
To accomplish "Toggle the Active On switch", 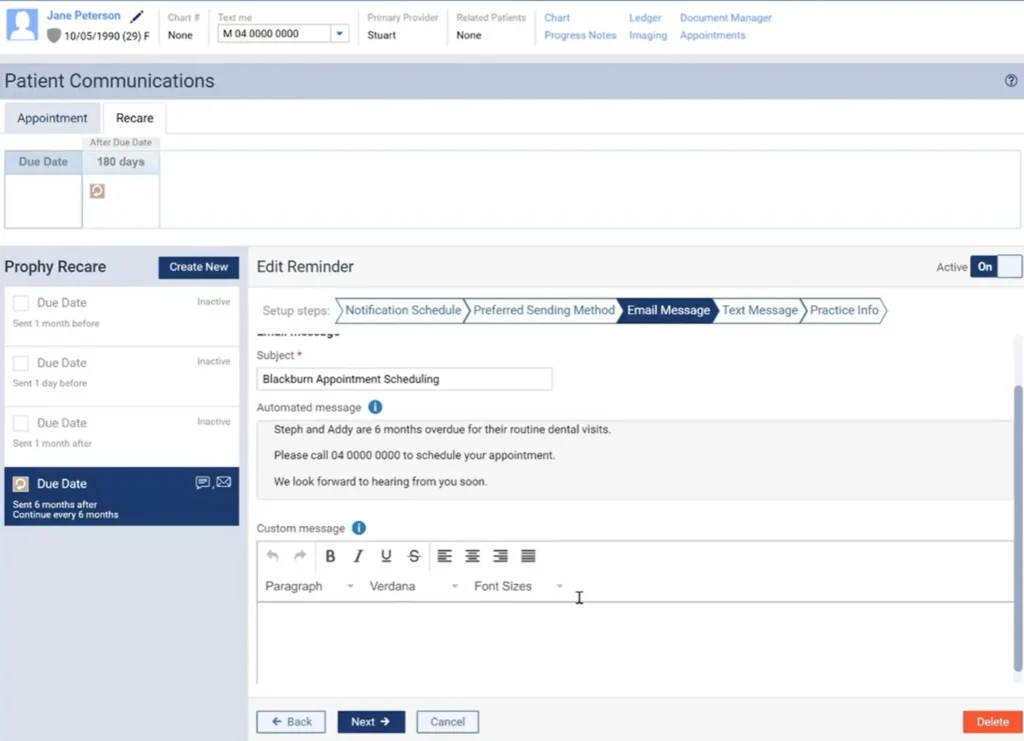I will [996, 266].
